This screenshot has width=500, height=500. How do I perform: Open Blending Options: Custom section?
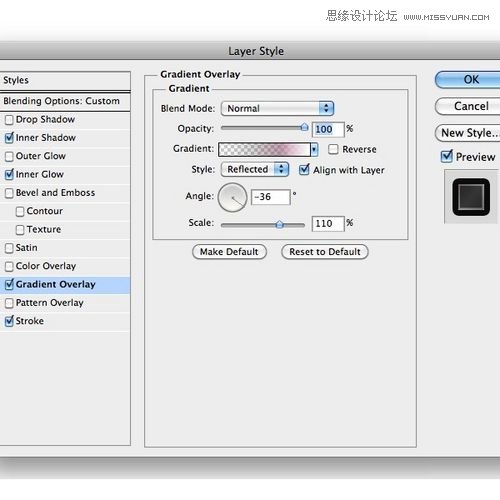(65, 101)
